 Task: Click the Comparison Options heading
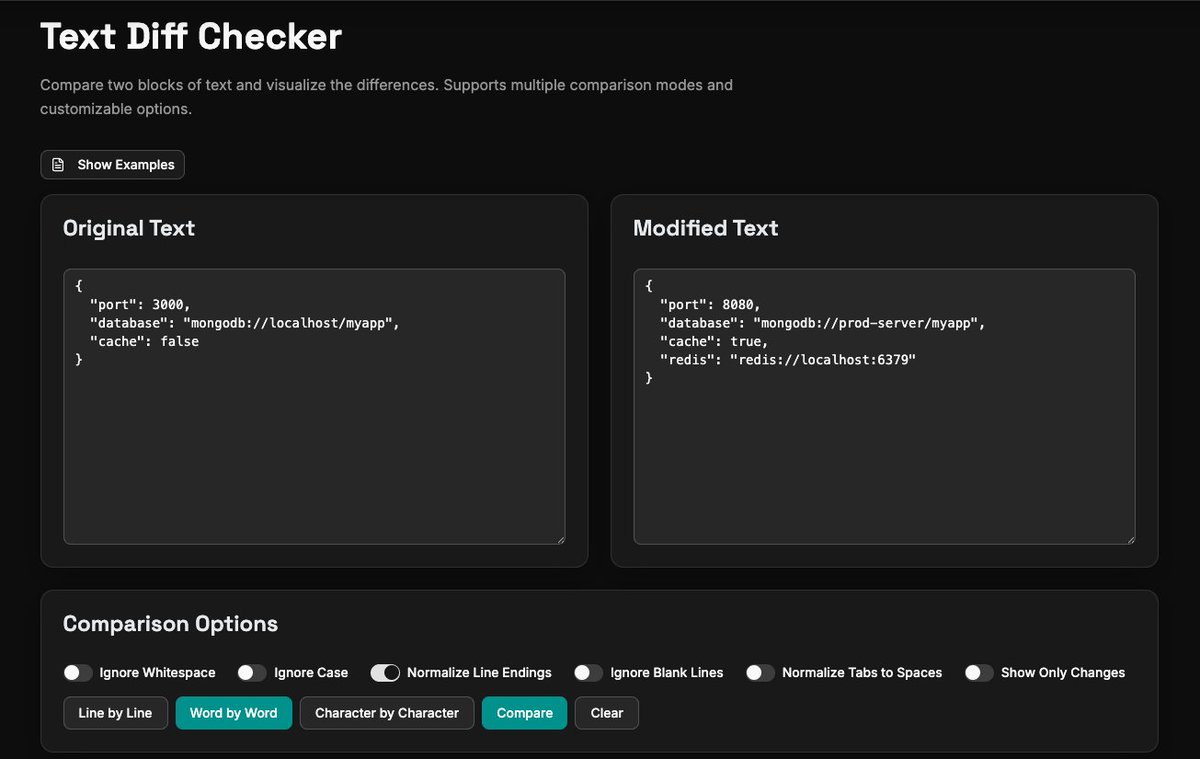point(170,624)
